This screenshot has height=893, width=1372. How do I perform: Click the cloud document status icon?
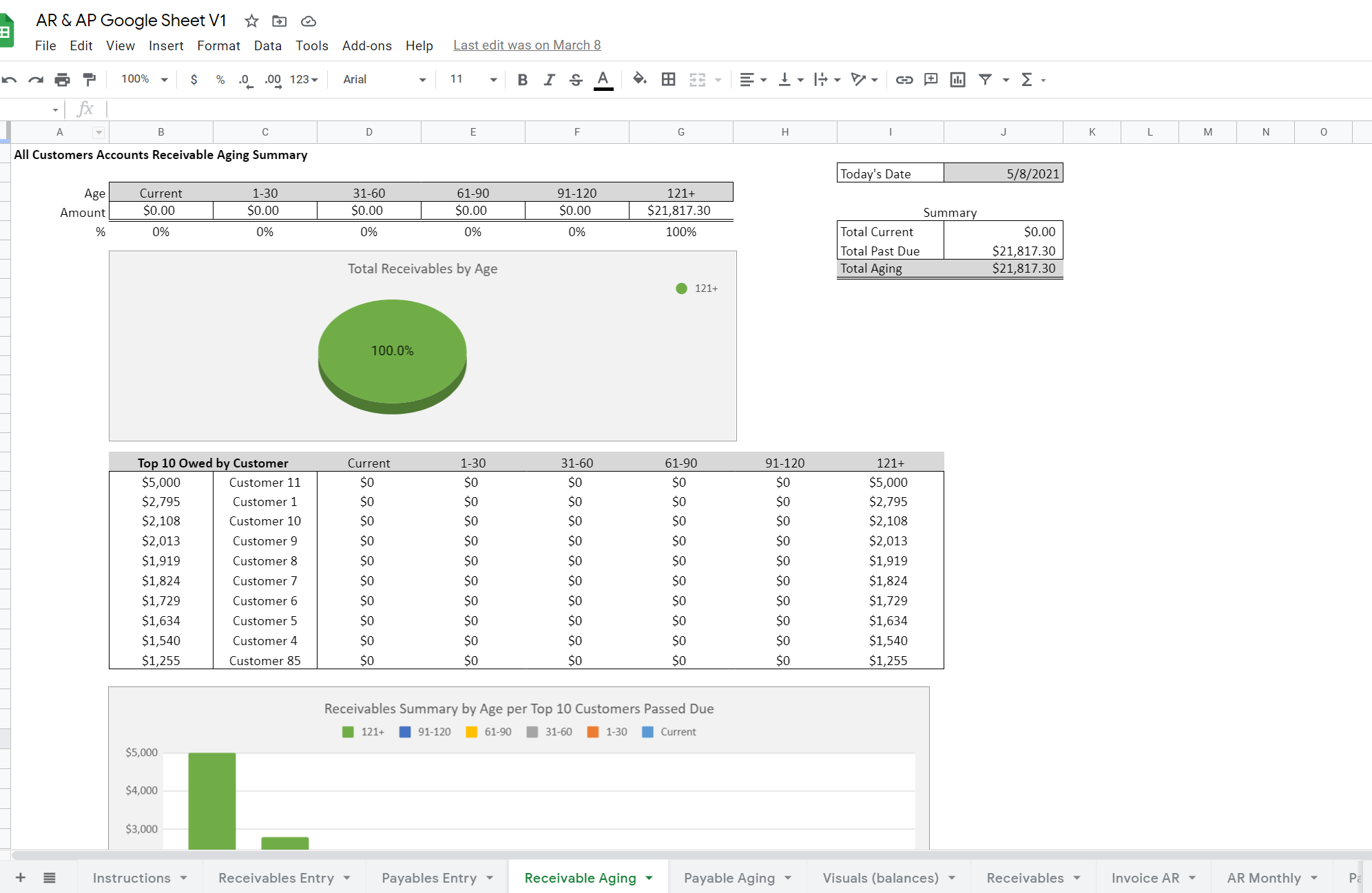click(x=309, y=21)
